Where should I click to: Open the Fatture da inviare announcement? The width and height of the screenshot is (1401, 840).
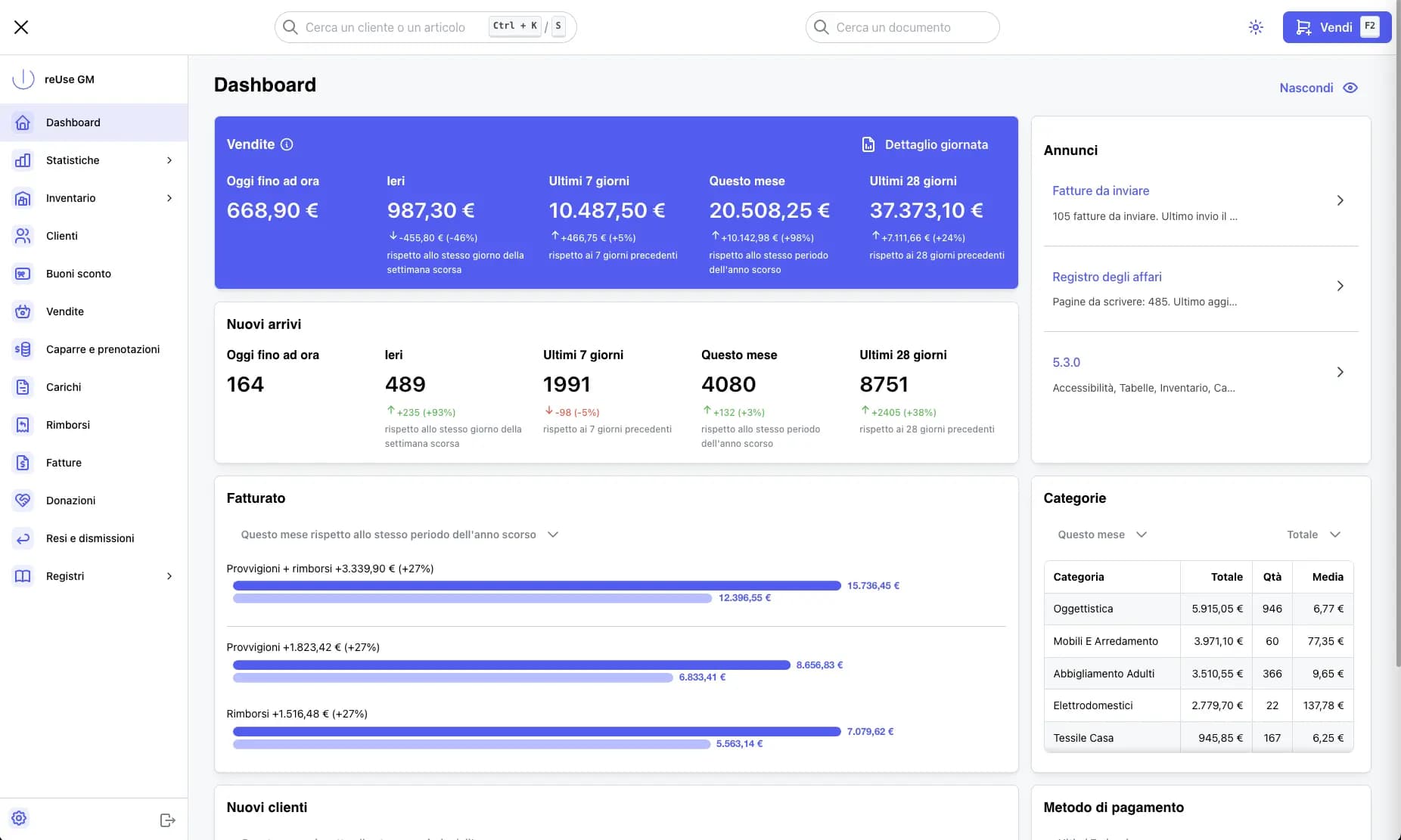point(1101,191)
